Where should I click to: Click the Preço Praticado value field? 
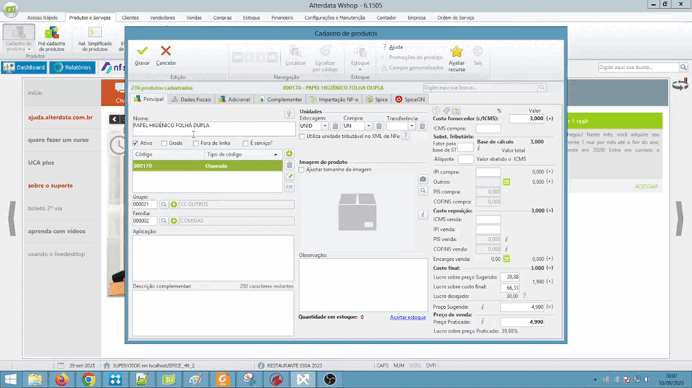pyautogui.click(x=523, y=322)
